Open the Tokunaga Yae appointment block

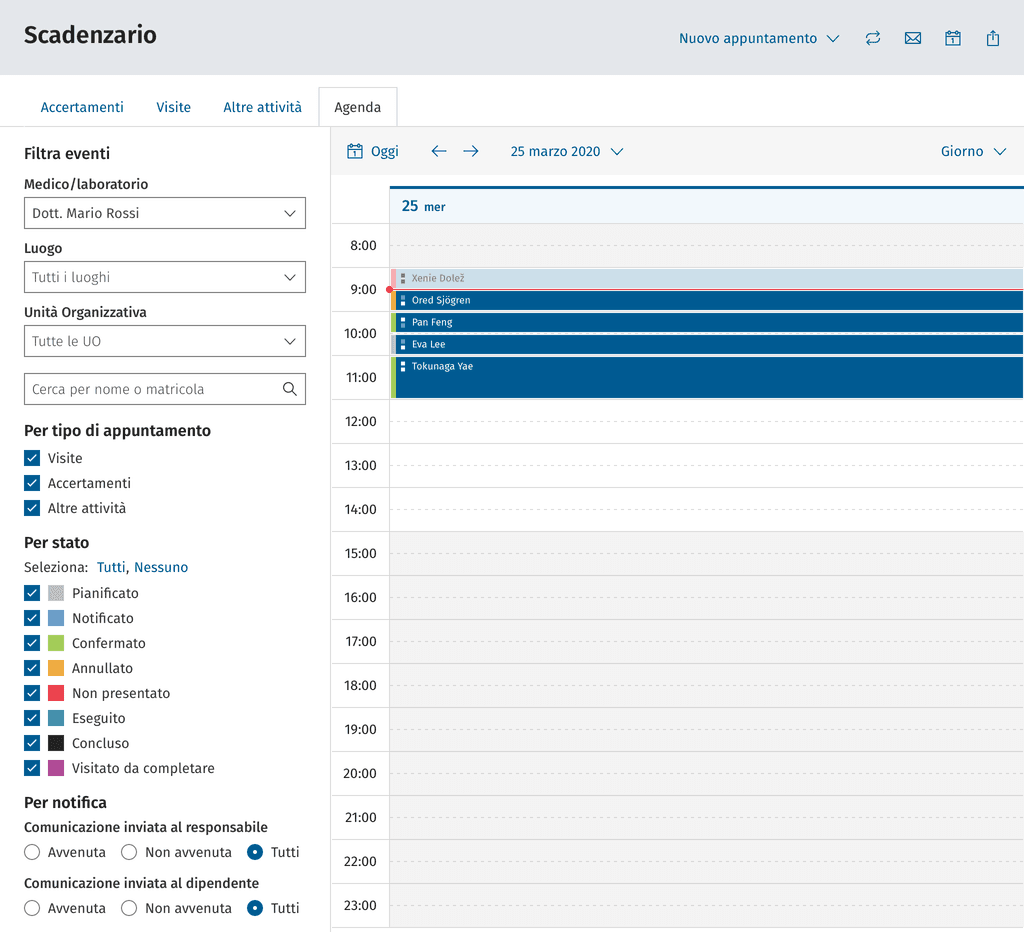pos(707,378)
